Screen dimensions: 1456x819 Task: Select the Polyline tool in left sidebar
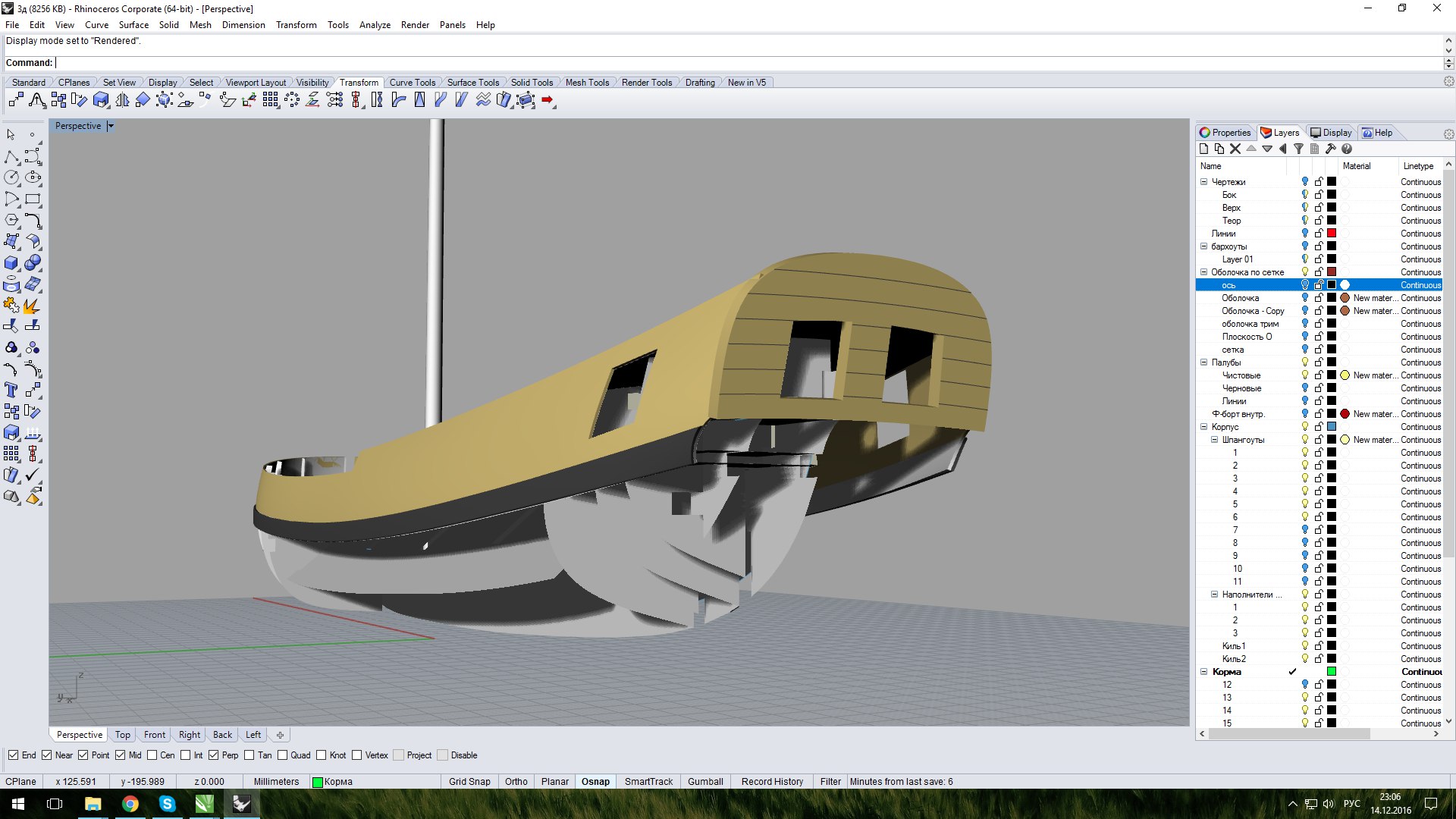click(11, 157)
